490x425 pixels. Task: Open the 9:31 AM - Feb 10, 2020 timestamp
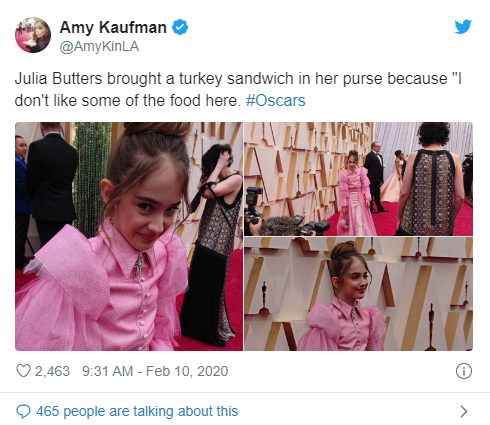pyautogui.click(x=155, y=371)
